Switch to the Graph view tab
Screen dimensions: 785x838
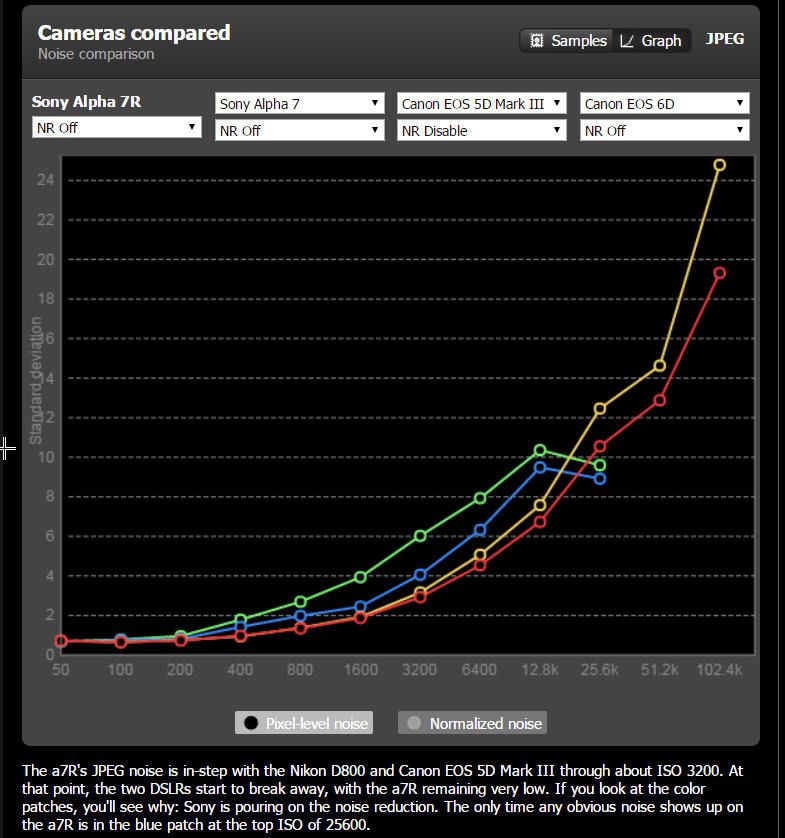tap(651, 41)
